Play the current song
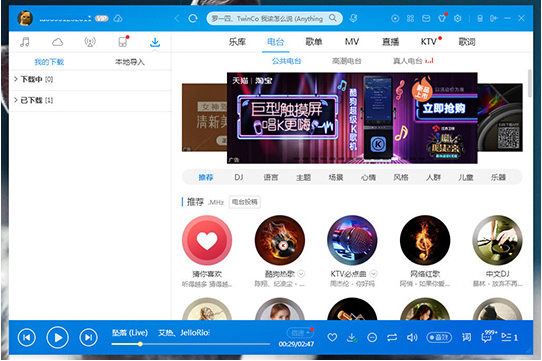The width and height of the screenshot is (542, 361). 57,337
